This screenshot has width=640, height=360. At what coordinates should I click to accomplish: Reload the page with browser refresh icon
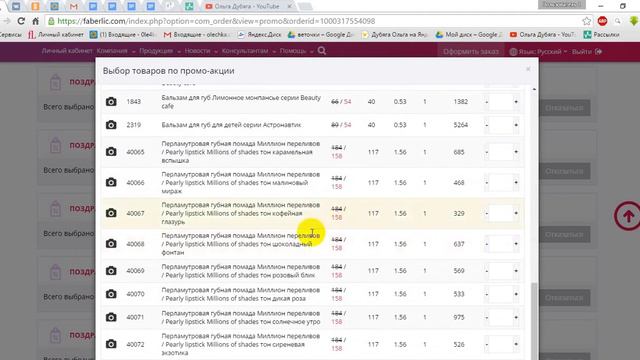coord(21,21)
